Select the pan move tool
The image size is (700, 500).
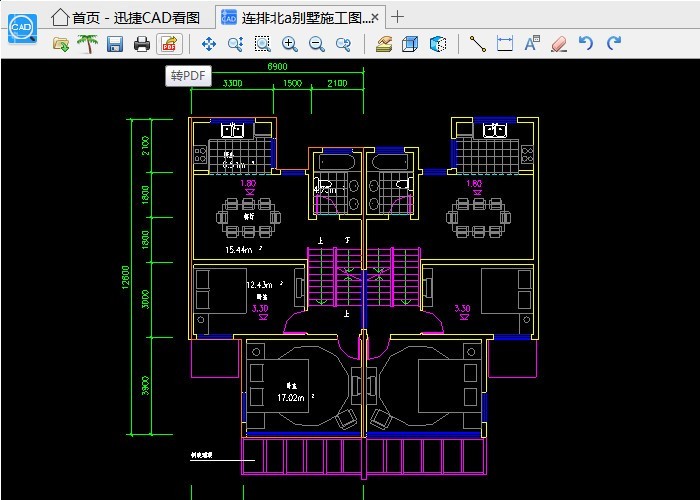tap(209, 44)
